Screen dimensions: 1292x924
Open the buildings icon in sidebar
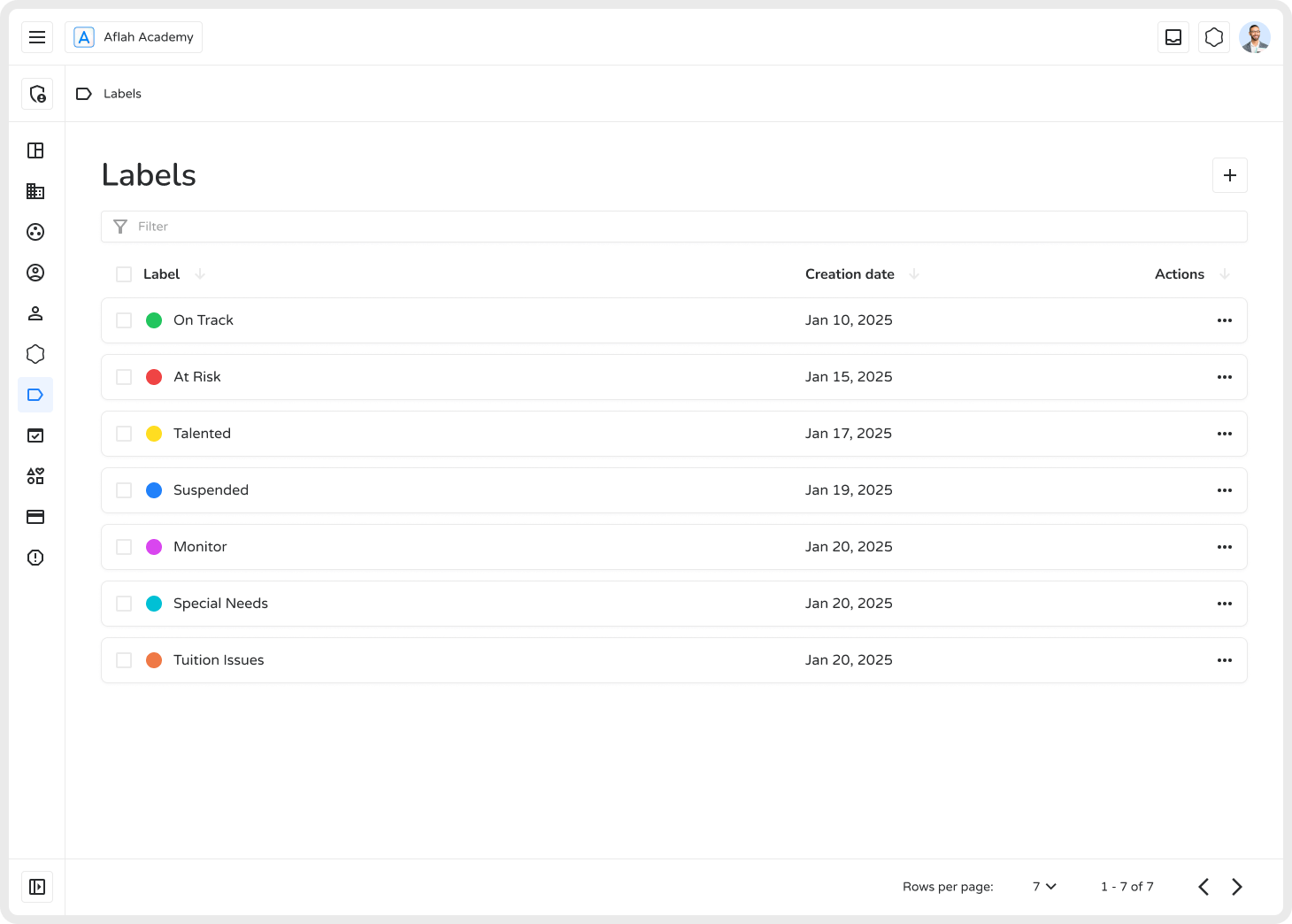tap(35, 191)
